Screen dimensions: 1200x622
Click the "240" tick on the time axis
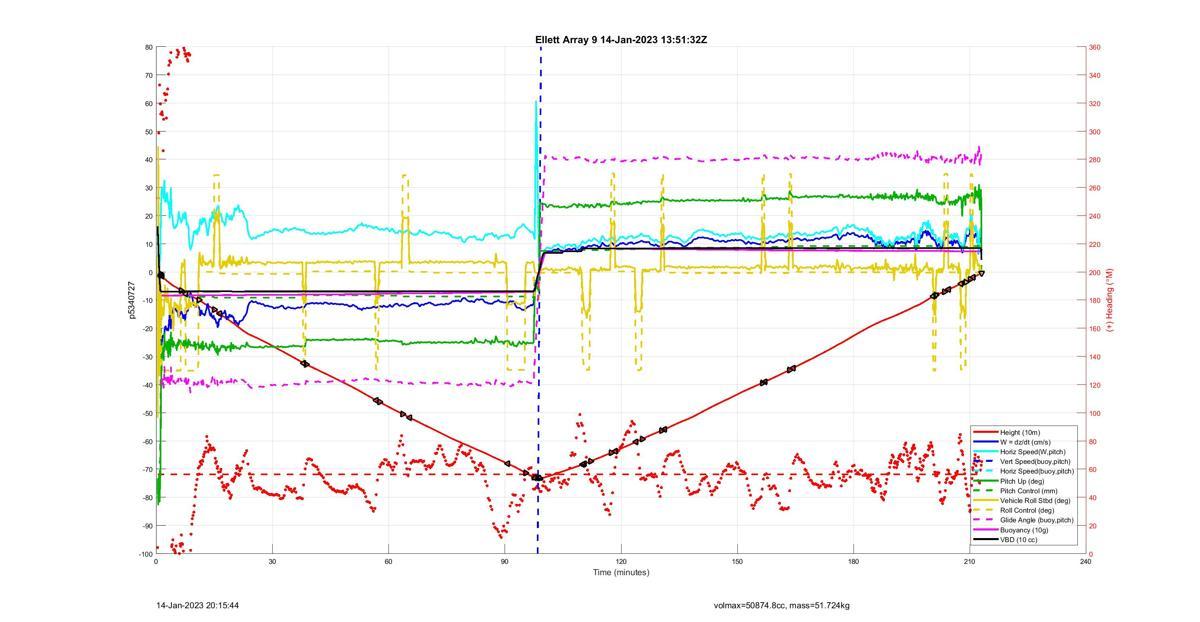(x=1086, y=562)
